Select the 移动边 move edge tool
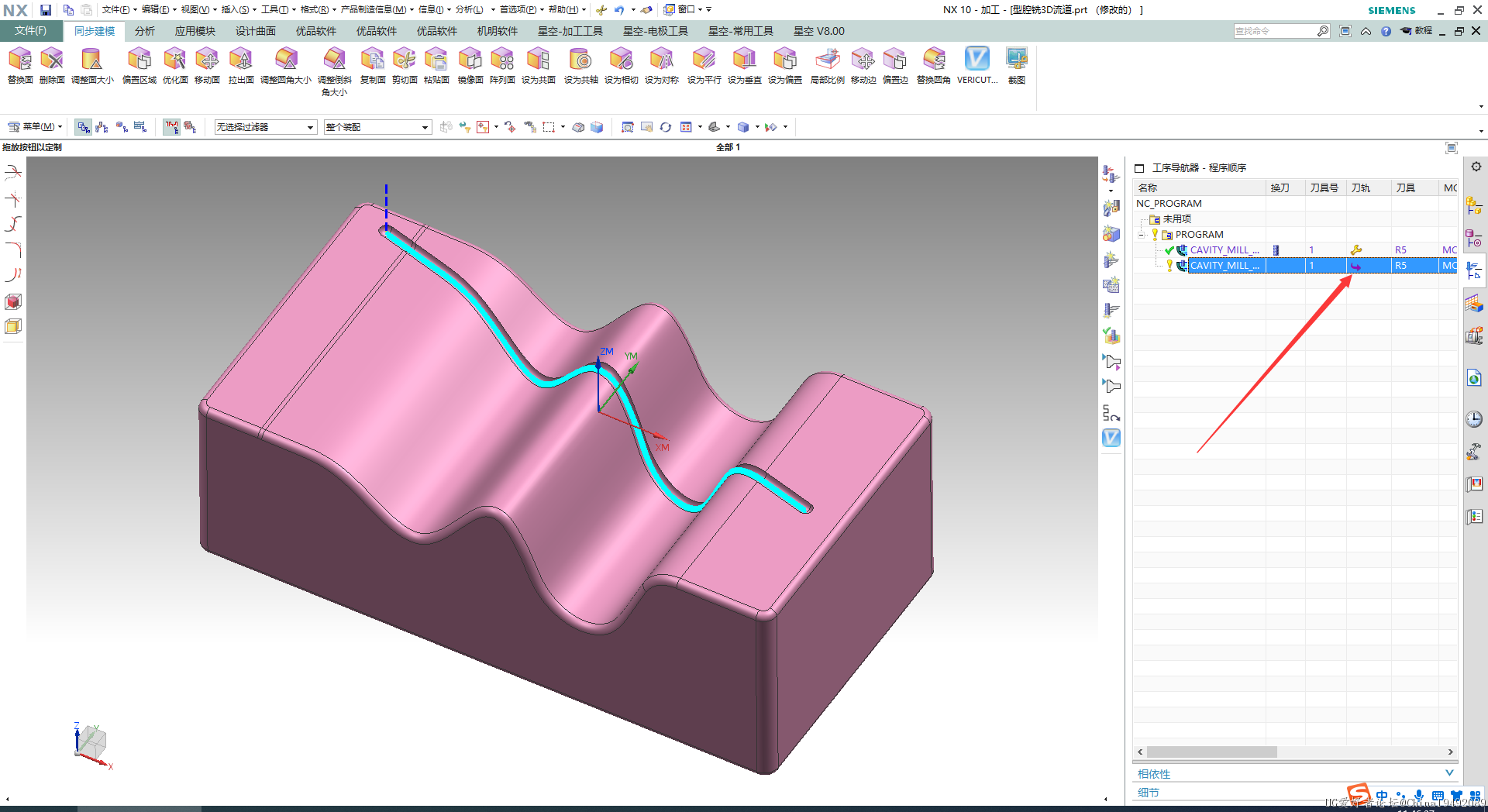The height and width of the screenshot is (812, 1488). click(863, 65)
